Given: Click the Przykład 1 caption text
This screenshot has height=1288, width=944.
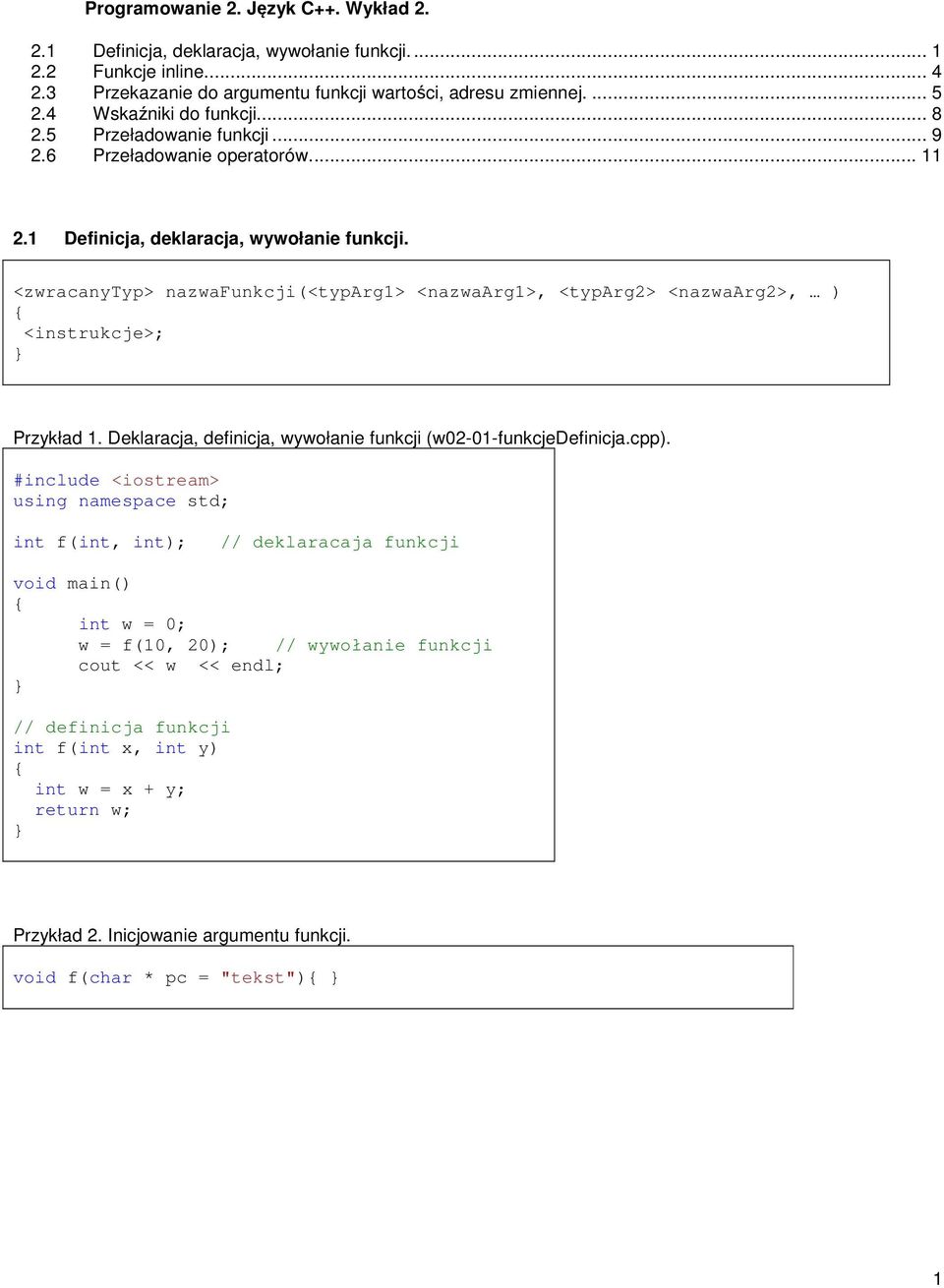Looking at the screenshot, I should pos(341,438).
